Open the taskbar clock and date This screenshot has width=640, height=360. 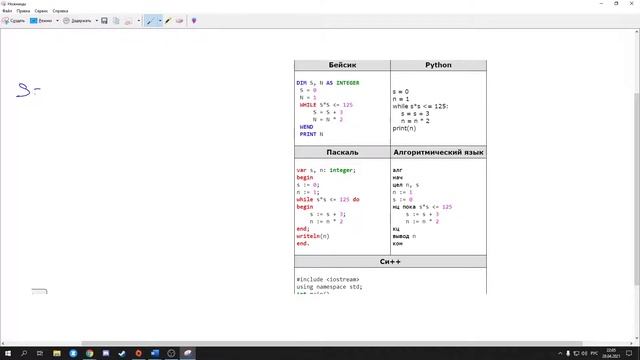tap(611, 353)
